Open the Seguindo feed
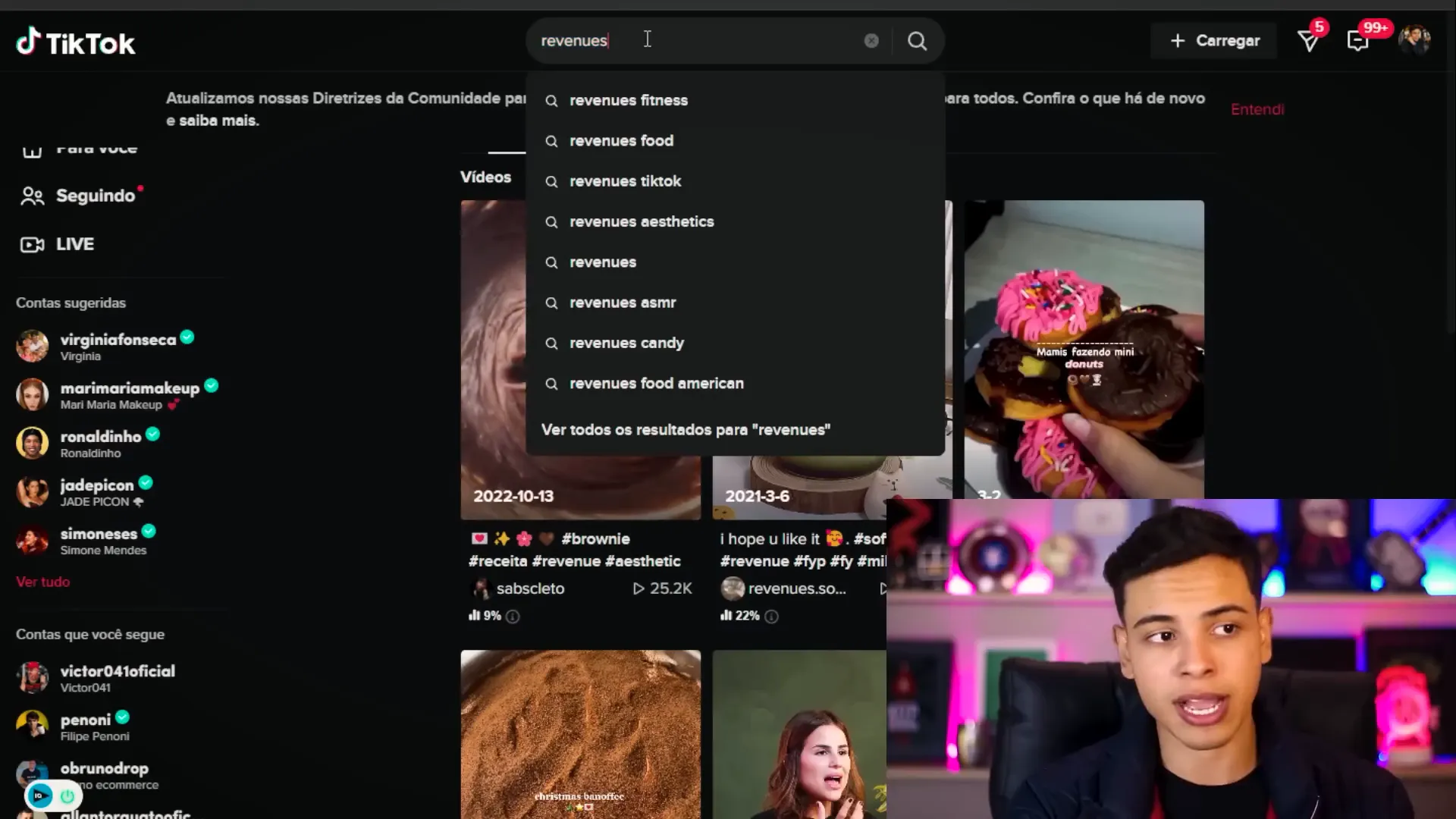The image size is (1456, 819). pos(96,196)
